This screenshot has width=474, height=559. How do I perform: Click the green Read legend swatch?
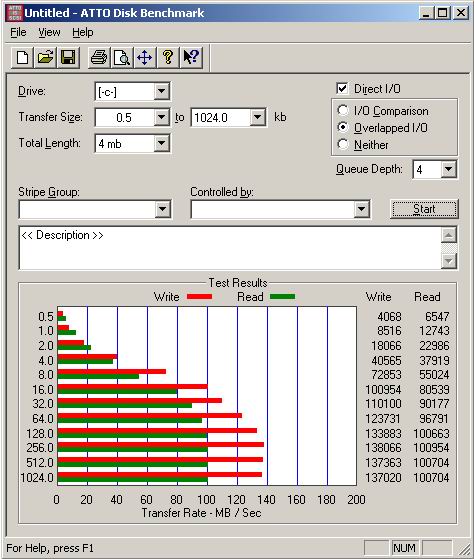point(283,297)
